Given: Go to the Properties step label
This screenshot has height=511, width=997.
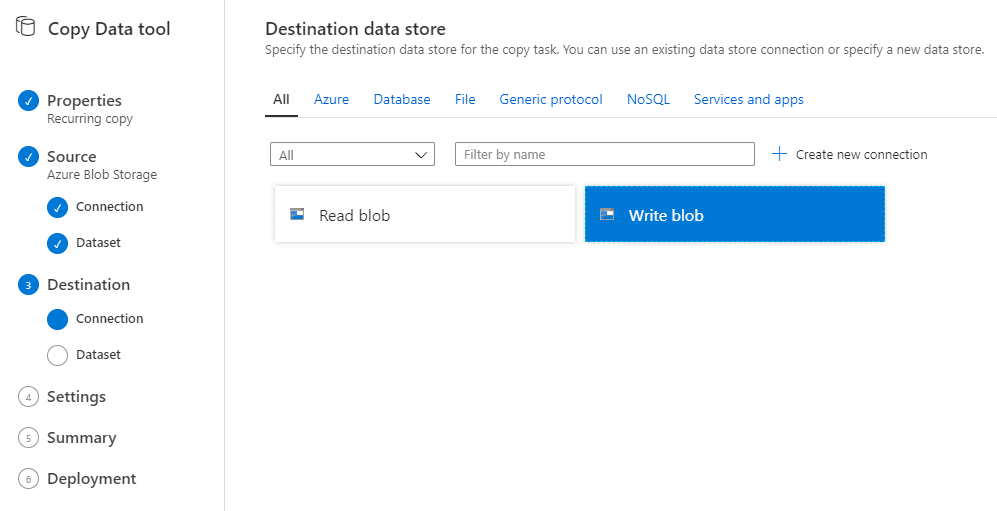Looking at the screenshot, I should (x=84, y=100).
